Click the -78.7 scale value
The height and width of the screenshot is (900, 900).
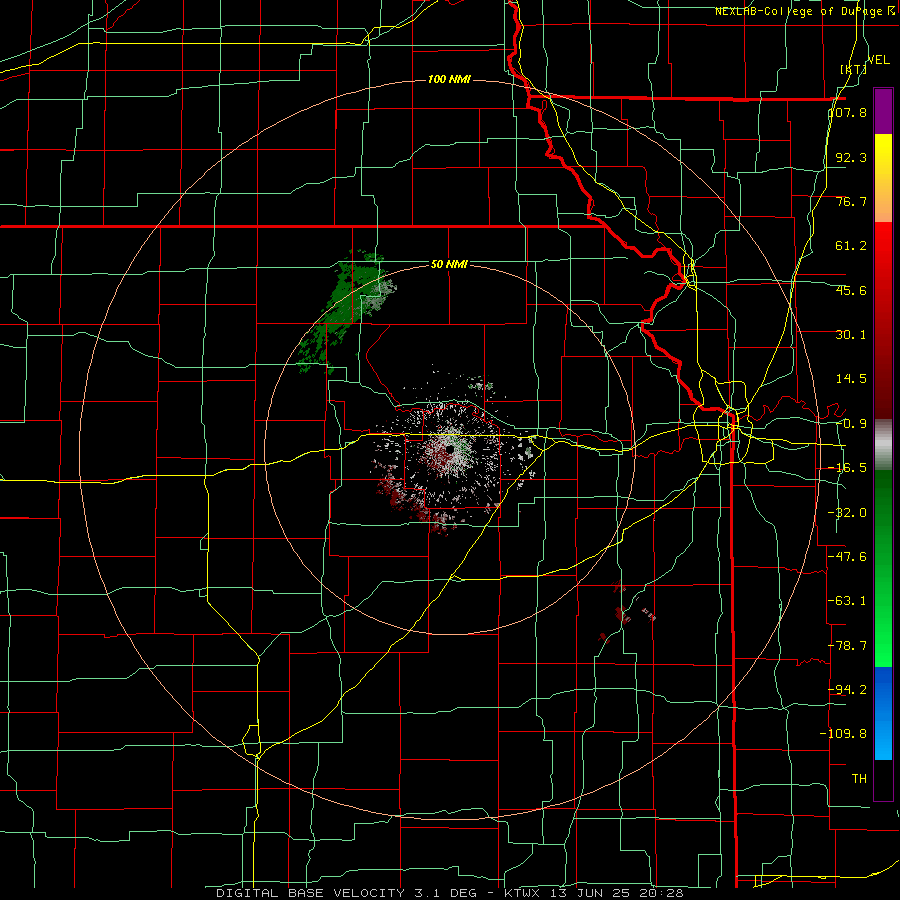847,646
